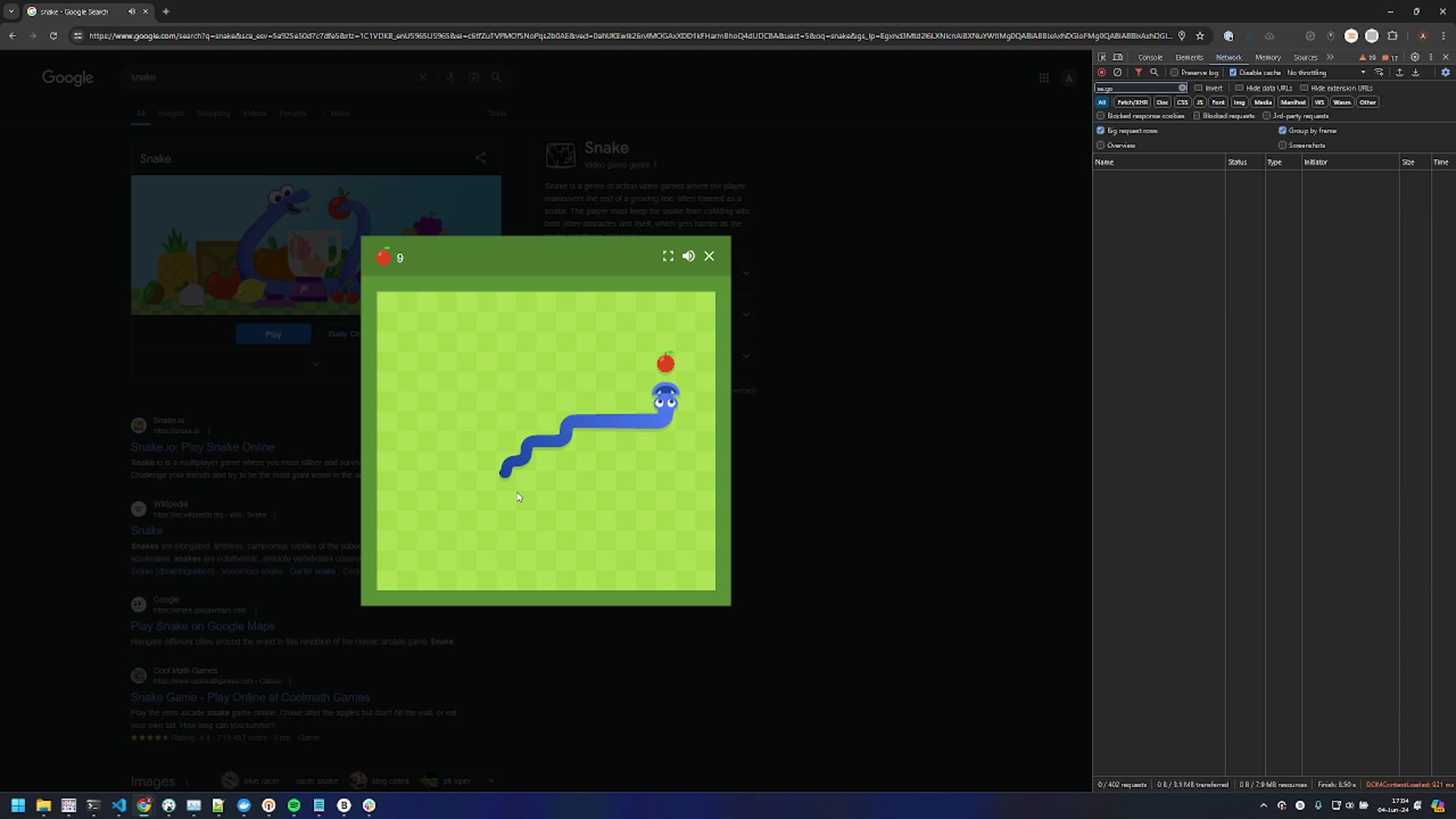Mute the Snake game sound
This screenshot has height=819, width=1456.
tap(688, 256)
